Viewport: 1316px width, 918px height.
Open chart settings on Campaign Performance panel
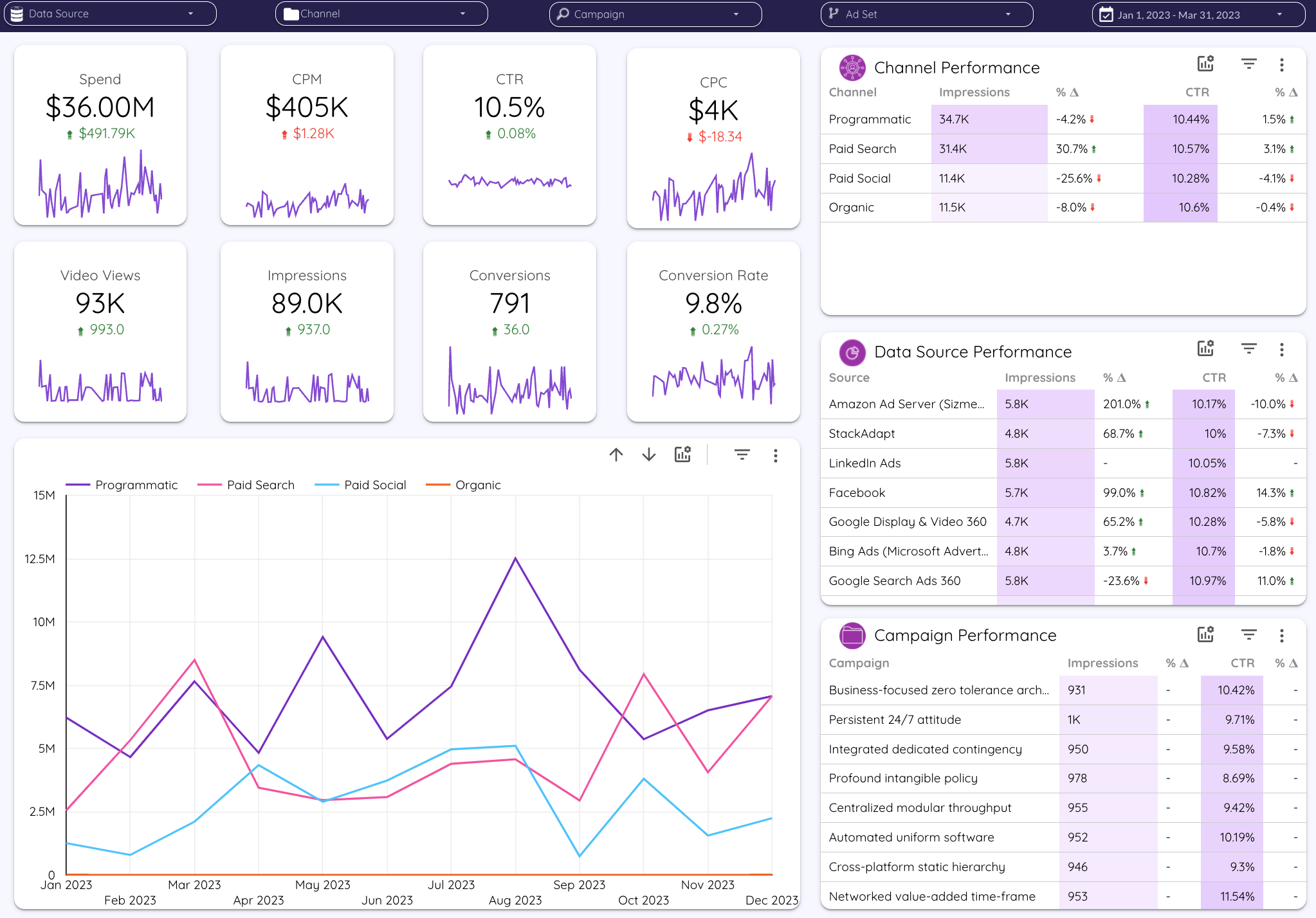click(1205, 634)
